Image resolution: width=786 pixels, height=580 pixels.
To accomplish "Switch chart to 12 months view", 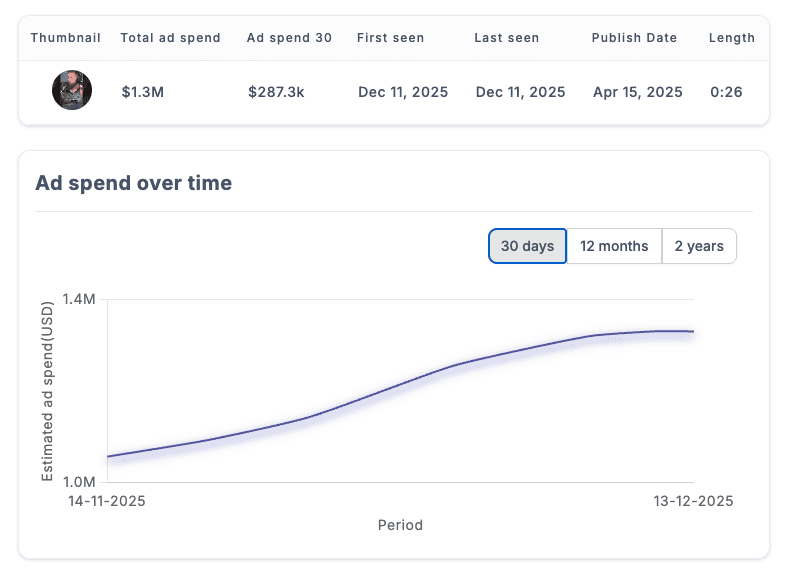I will pyautogui.click(x=614, y=246).
